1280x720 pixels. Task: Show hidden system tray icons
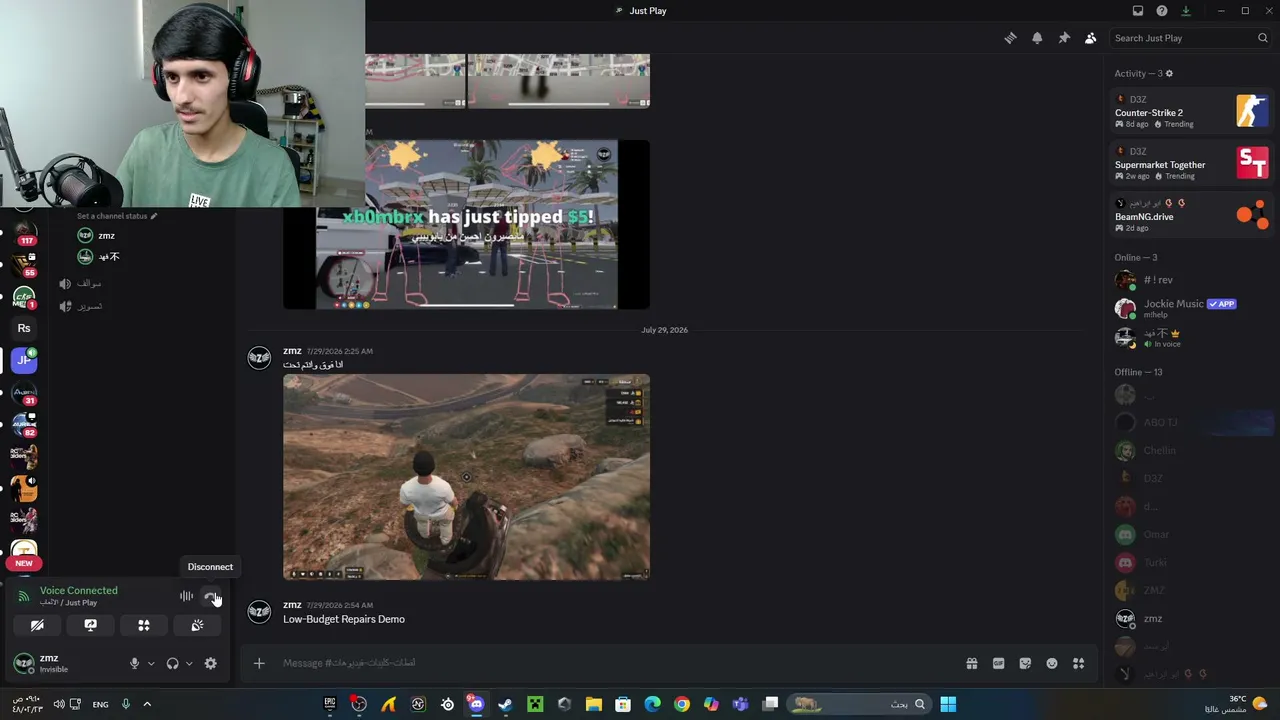(147, 704)
